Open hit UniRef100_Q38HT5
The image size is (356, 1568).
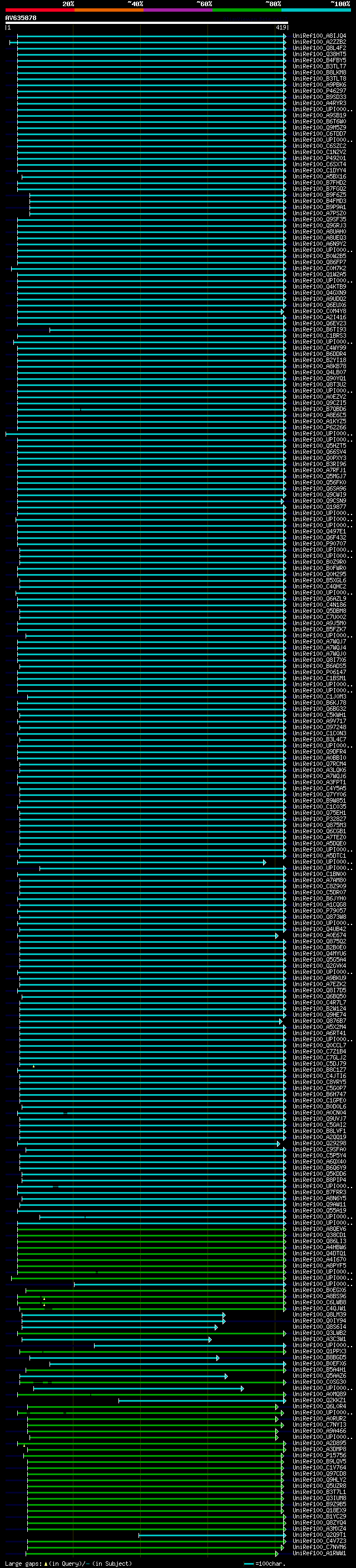pyautogui.click(x=319, y=54)
